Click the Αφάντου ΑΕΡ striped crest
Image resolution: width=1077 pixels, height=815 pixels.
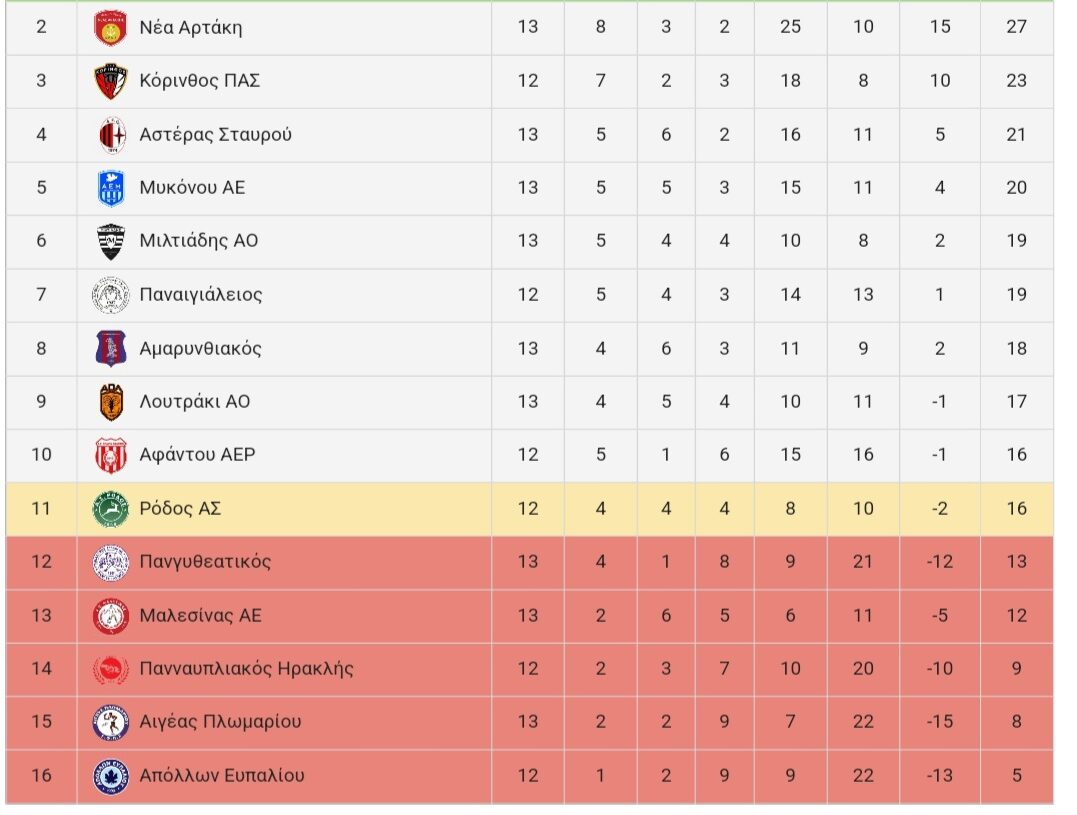110,455
